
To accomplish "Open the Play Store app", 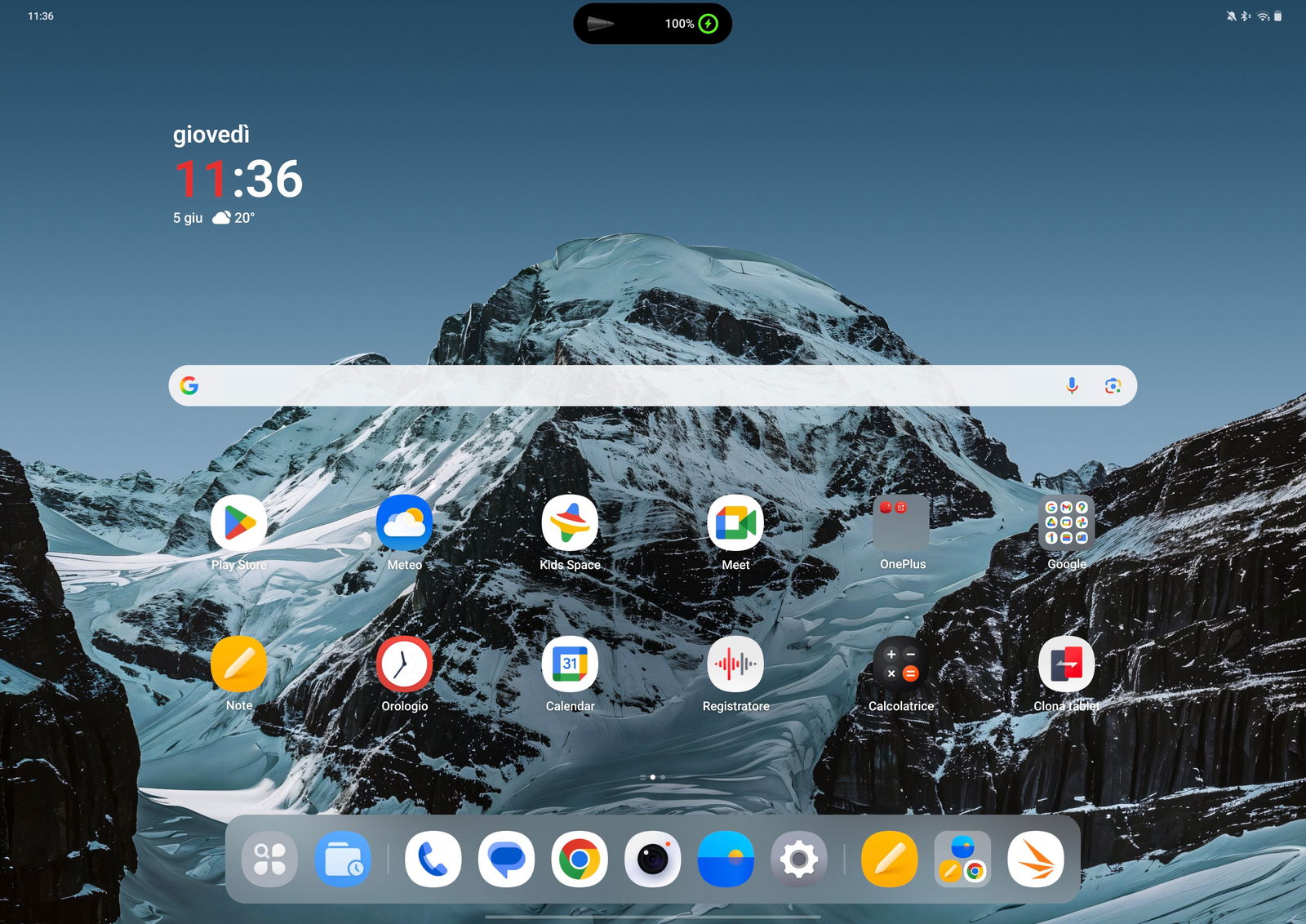I will pos(239,522).
